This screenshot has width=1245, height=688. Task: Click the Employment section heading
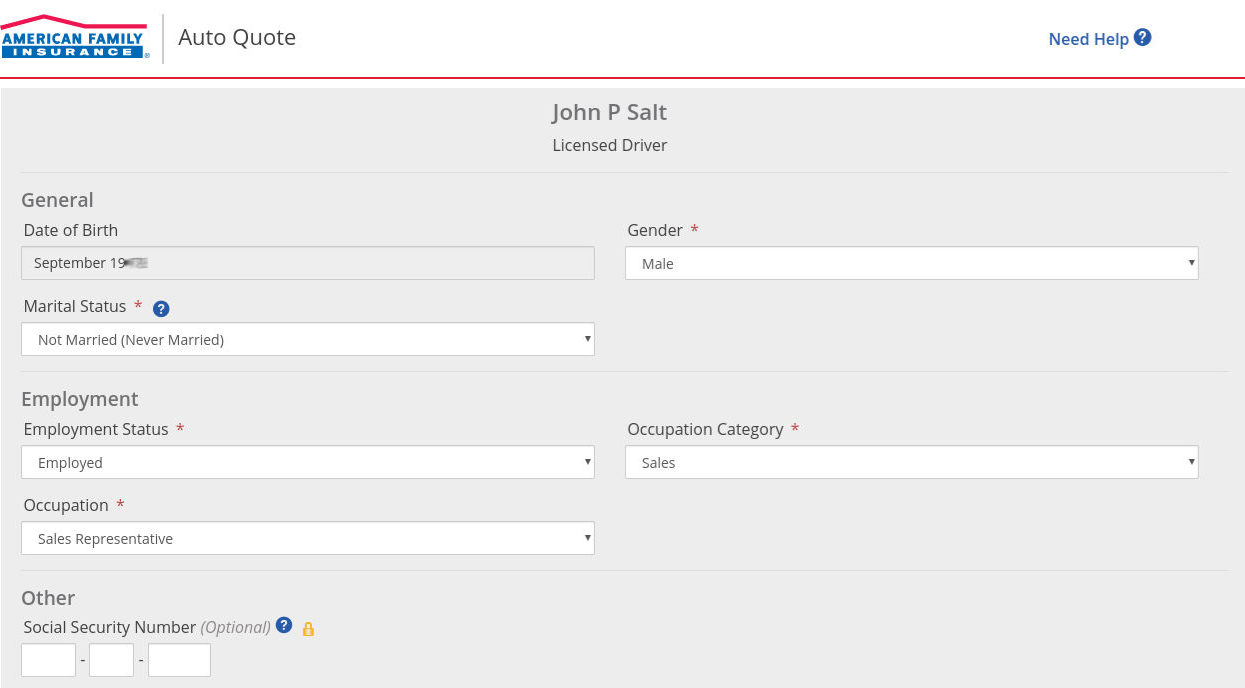tap(80, 399)
